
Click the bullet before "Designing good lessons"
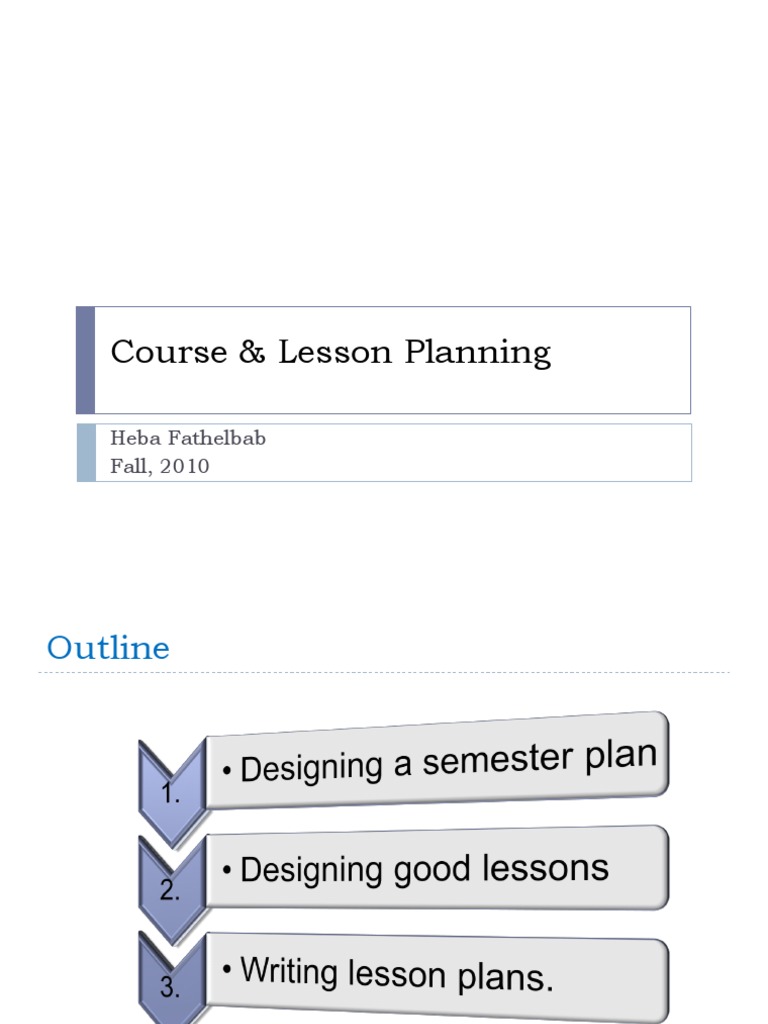point(228,872)
